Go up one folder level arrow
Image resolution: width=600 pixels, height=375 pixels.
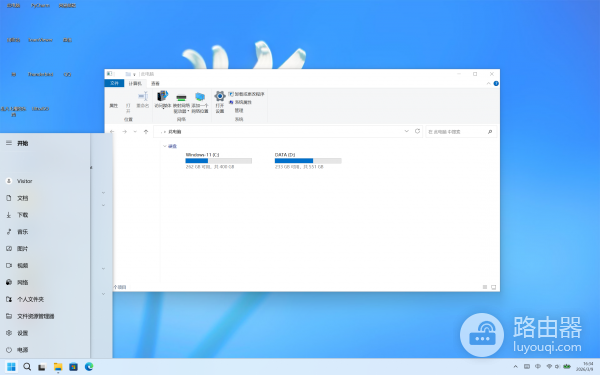[x=146, y=132]
